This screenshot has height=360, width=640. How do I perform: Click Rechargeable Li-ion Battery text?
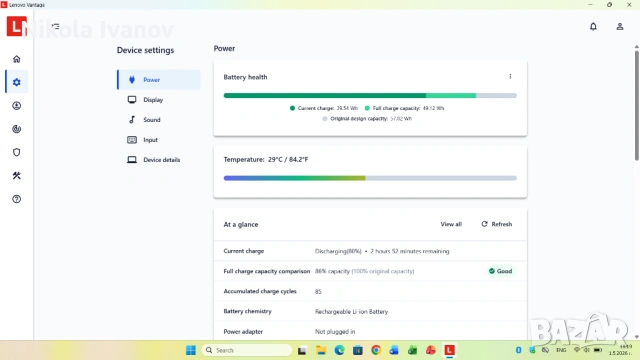point(351,311)
